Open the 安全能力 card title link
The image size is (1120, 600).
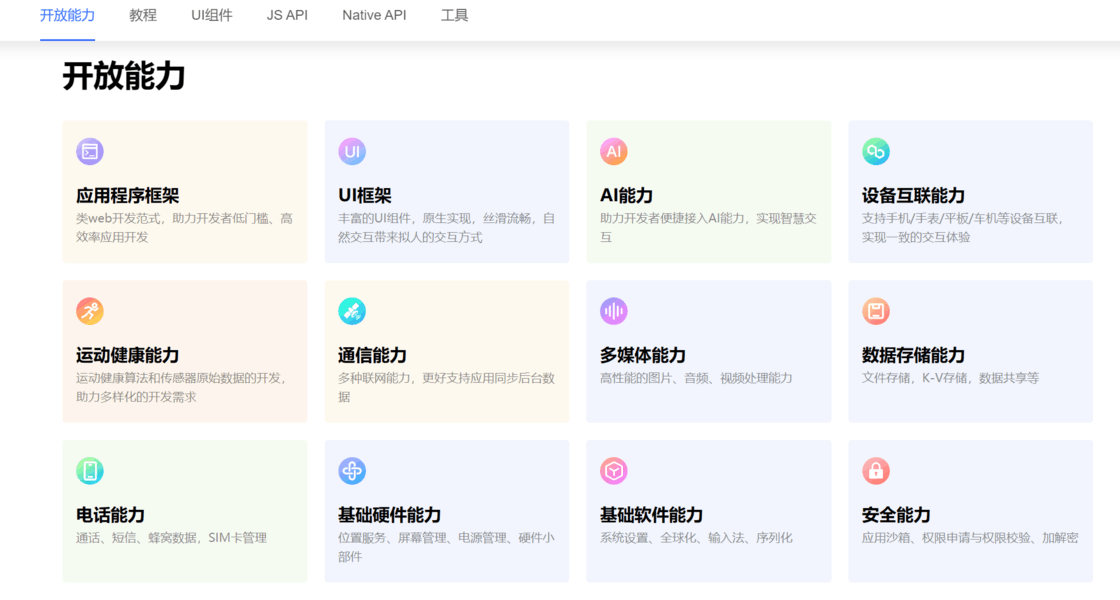896,515
